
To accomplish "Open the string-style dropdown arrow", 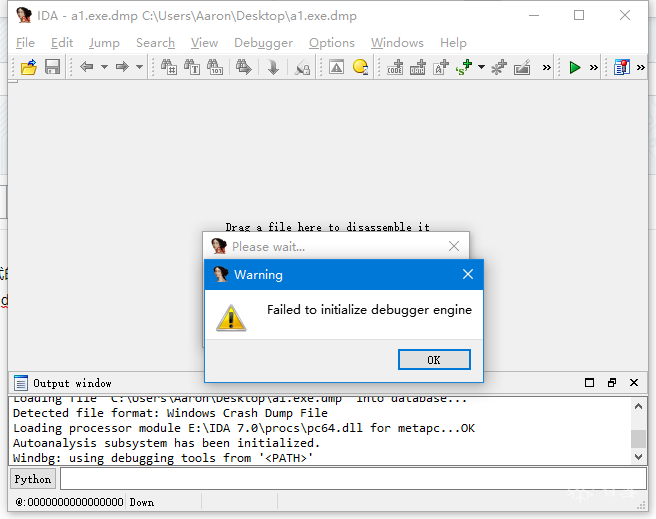I will coord(482,67).
